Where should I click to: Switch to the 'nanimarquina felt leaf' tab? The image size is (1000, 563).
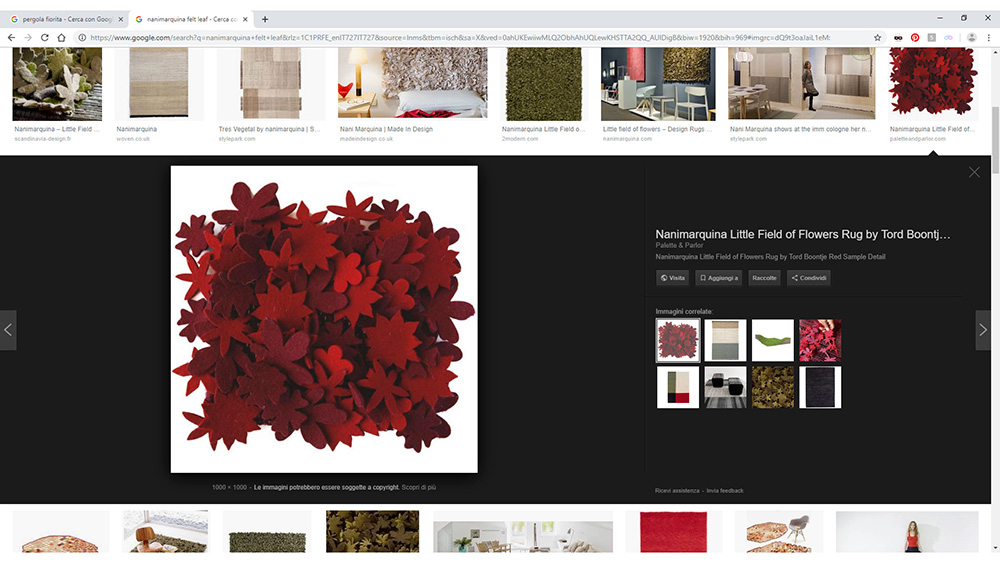click(191, 19)
